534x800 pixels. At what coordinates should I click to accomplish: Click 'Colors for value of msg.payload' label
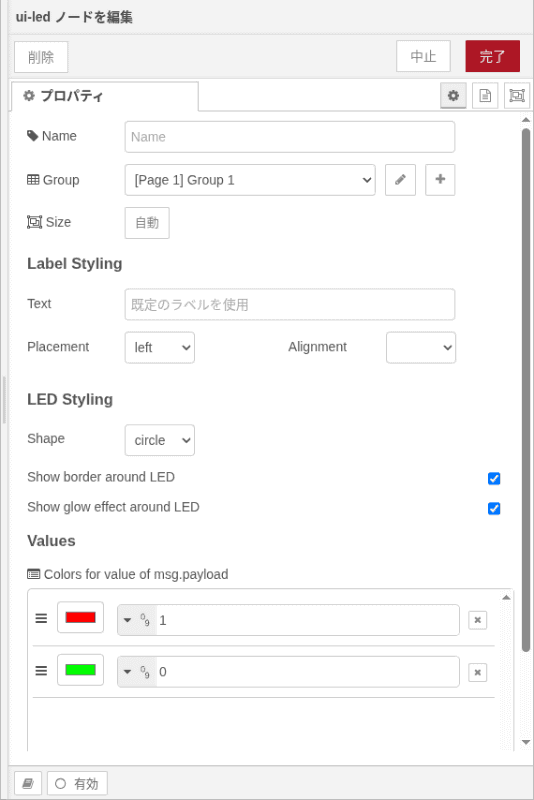pos(136,574)
